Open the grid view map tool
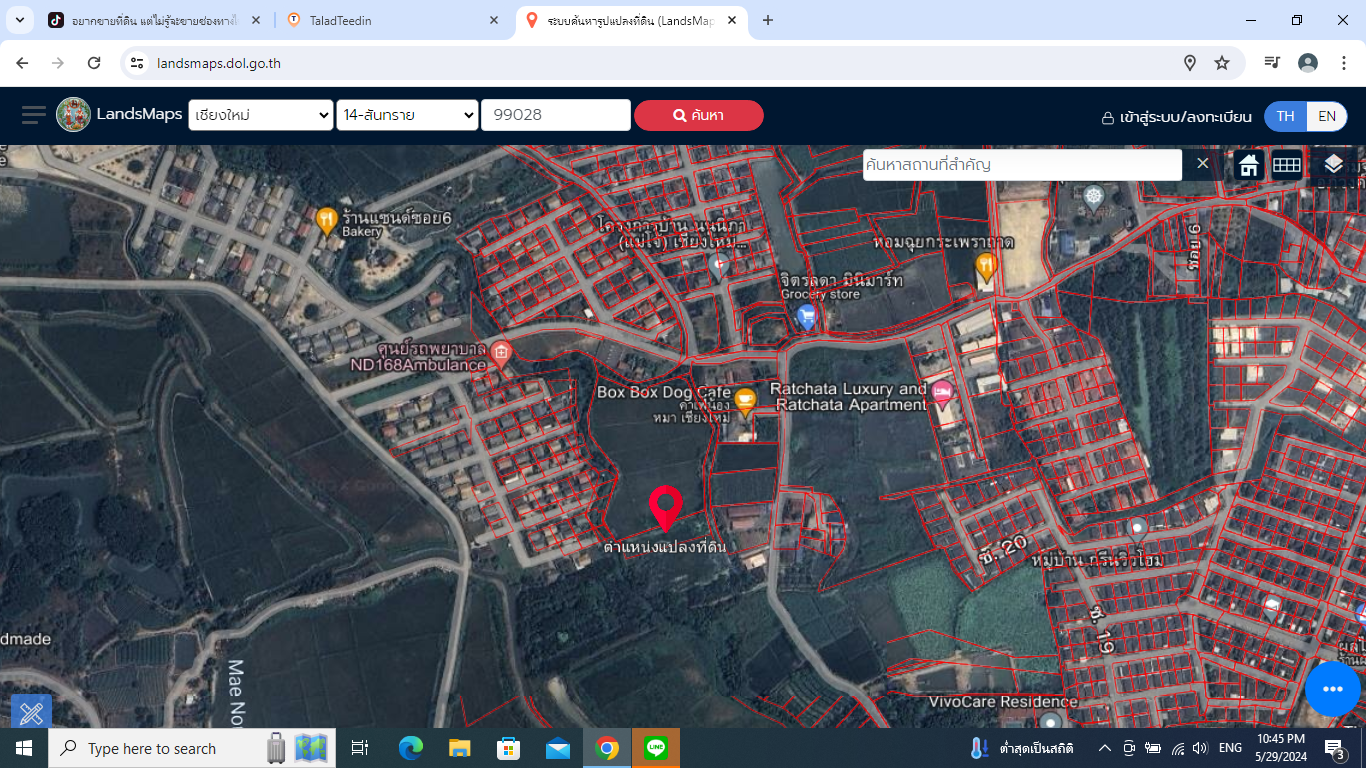Image resolution: width=1366 pixels, height=768 pixels. pos(1287,165)
